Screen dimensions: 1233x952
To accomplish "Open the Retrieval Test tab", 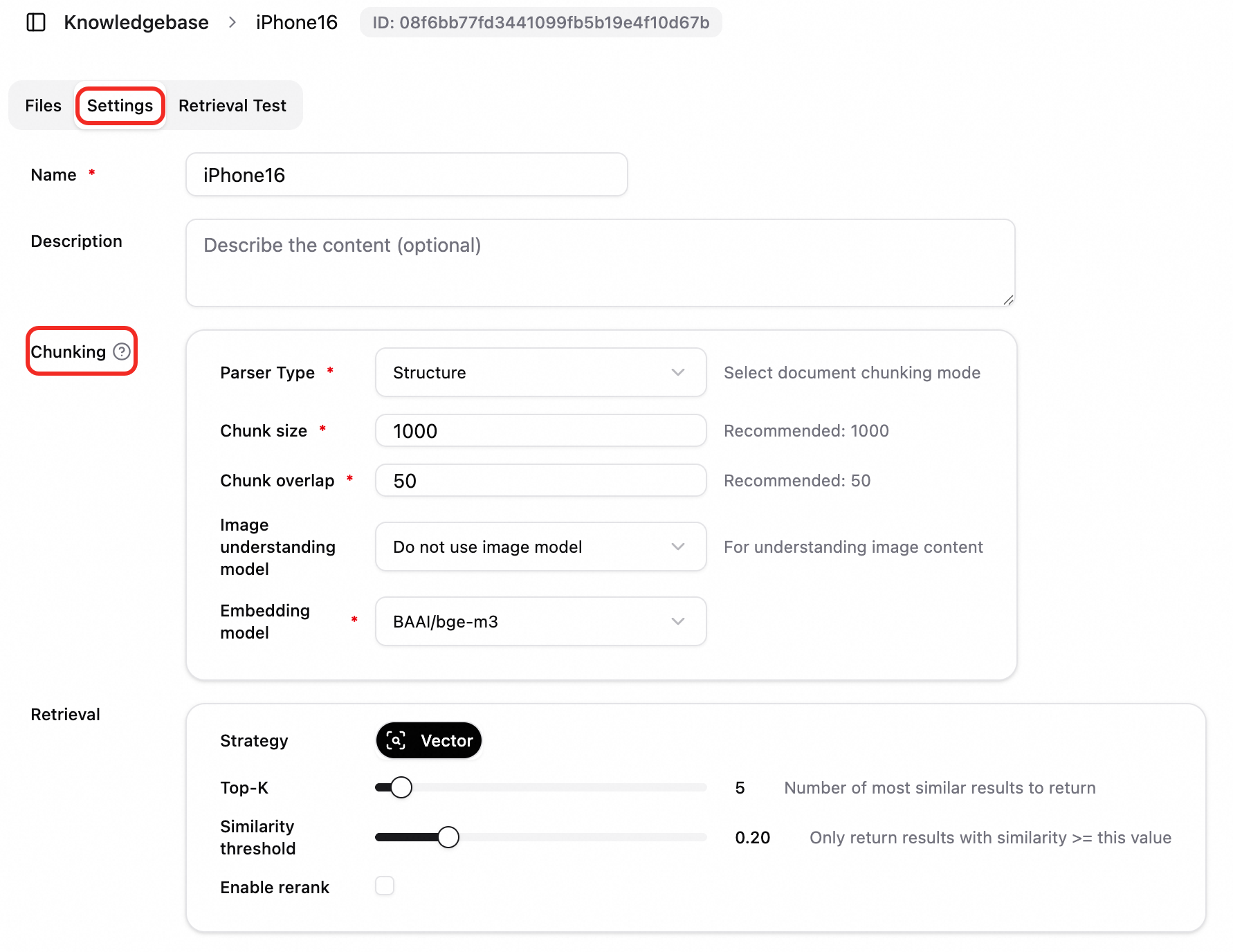I will coord(232,105).
